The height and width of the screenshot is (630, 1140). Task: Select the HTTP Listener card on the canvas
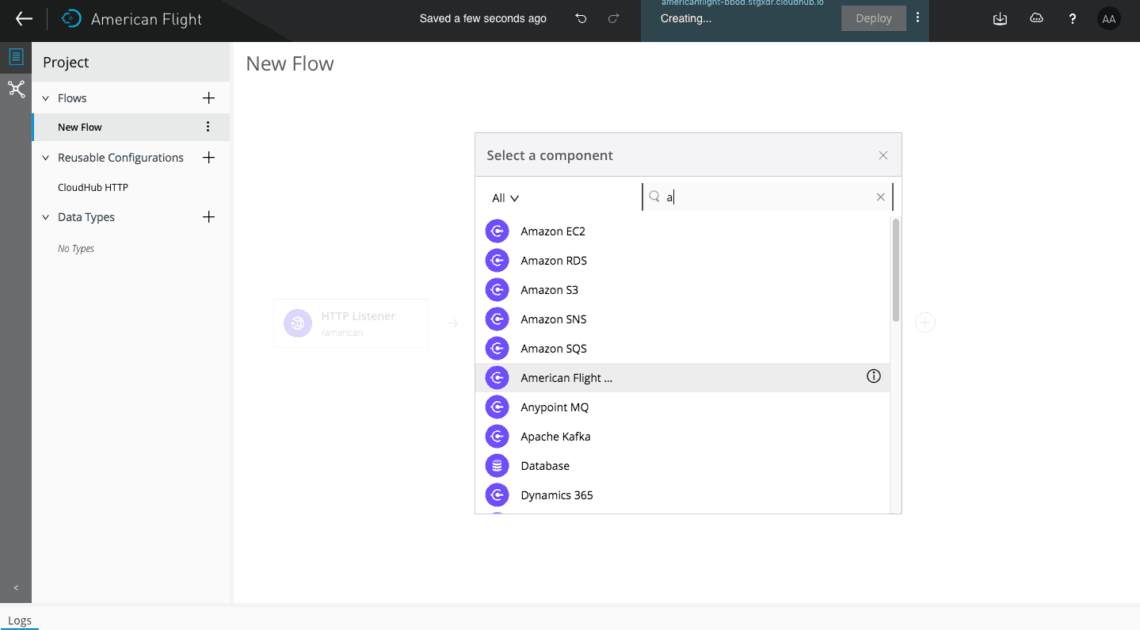[x=351, y=322]
